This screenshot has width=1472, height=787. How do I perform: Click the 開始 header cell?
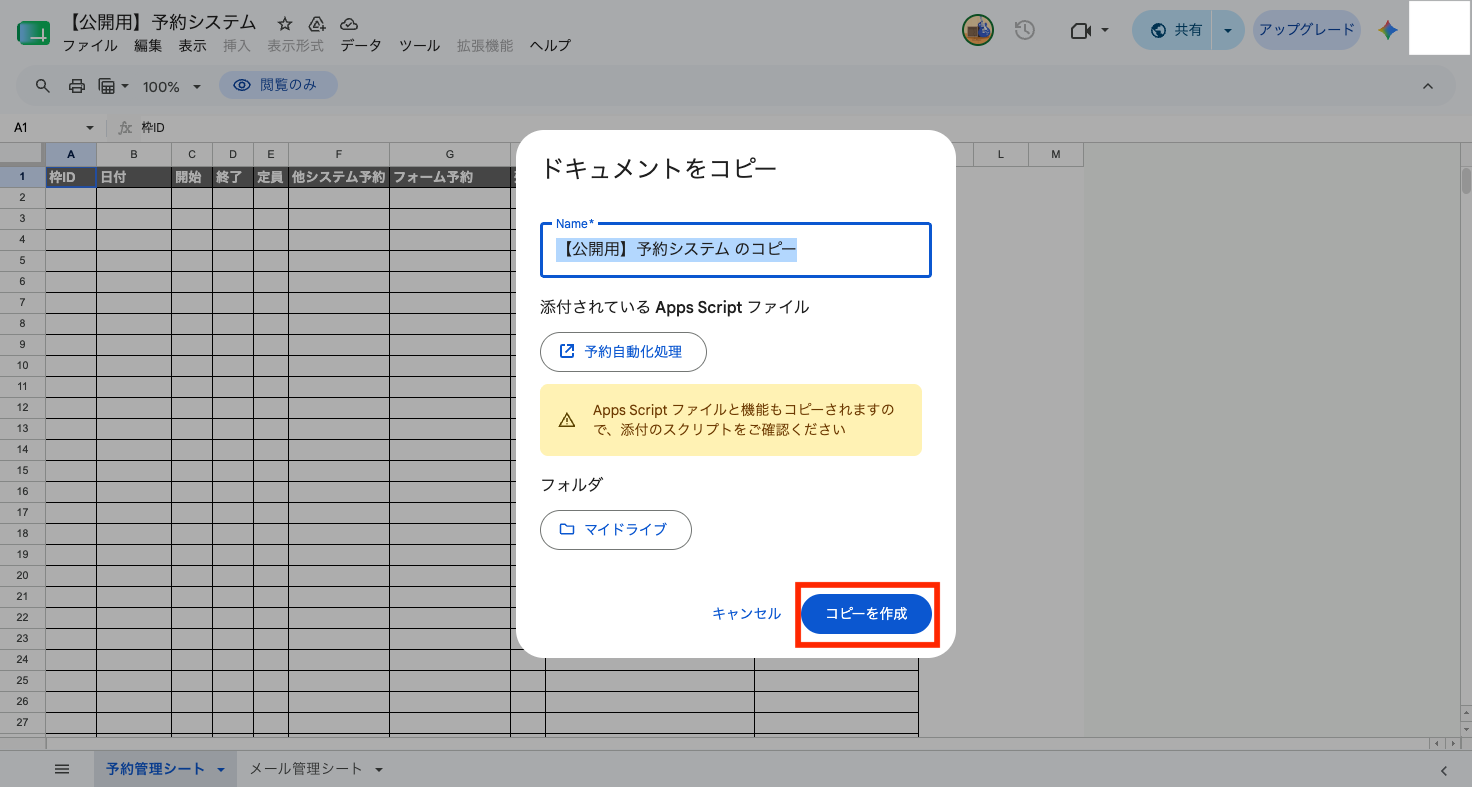click(x=192, y=177)
